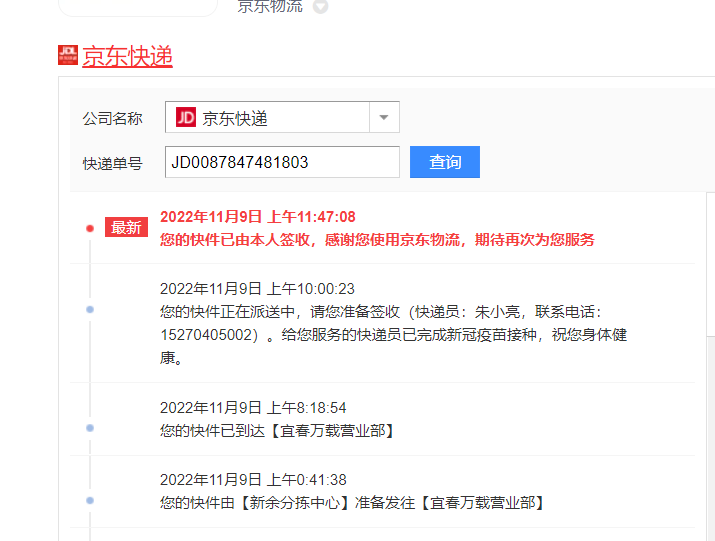Click timestamp 2022年11月9日 上午10:00:23
This screenshot has width=715, height=541.
[x=257, y=289]
